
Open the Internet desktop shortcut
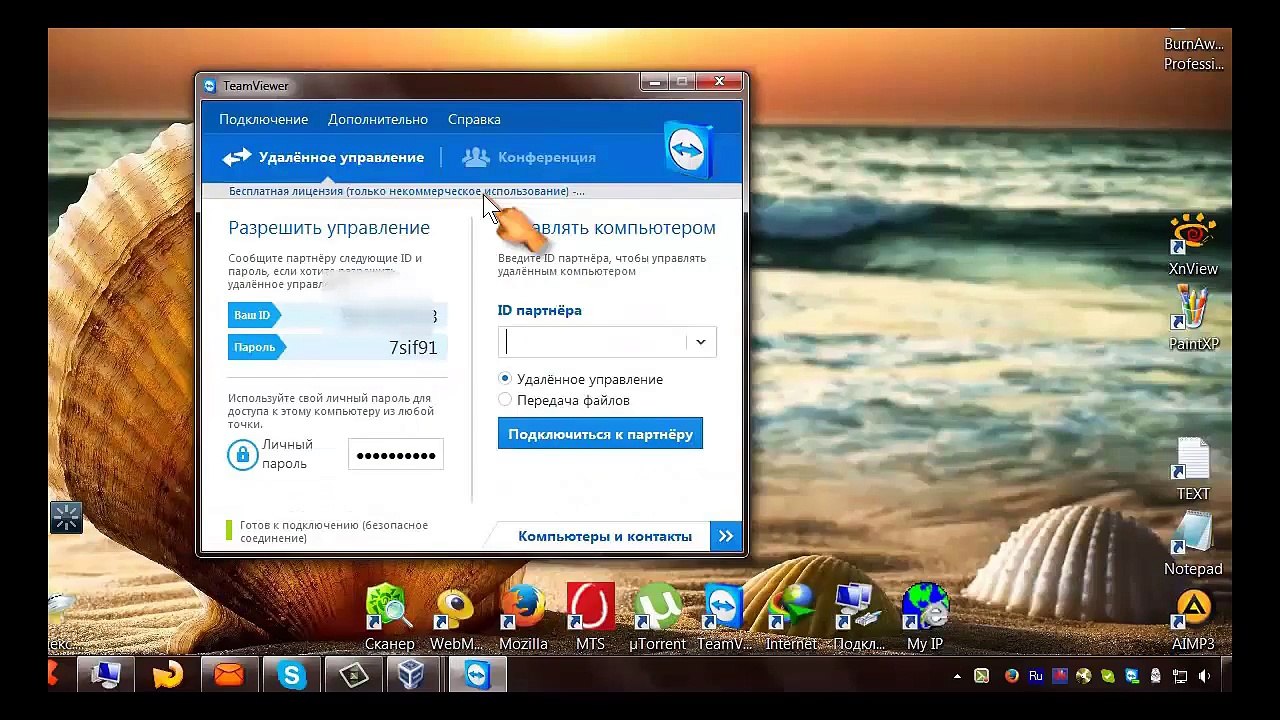pyautogui.click(x=791, y=617)
